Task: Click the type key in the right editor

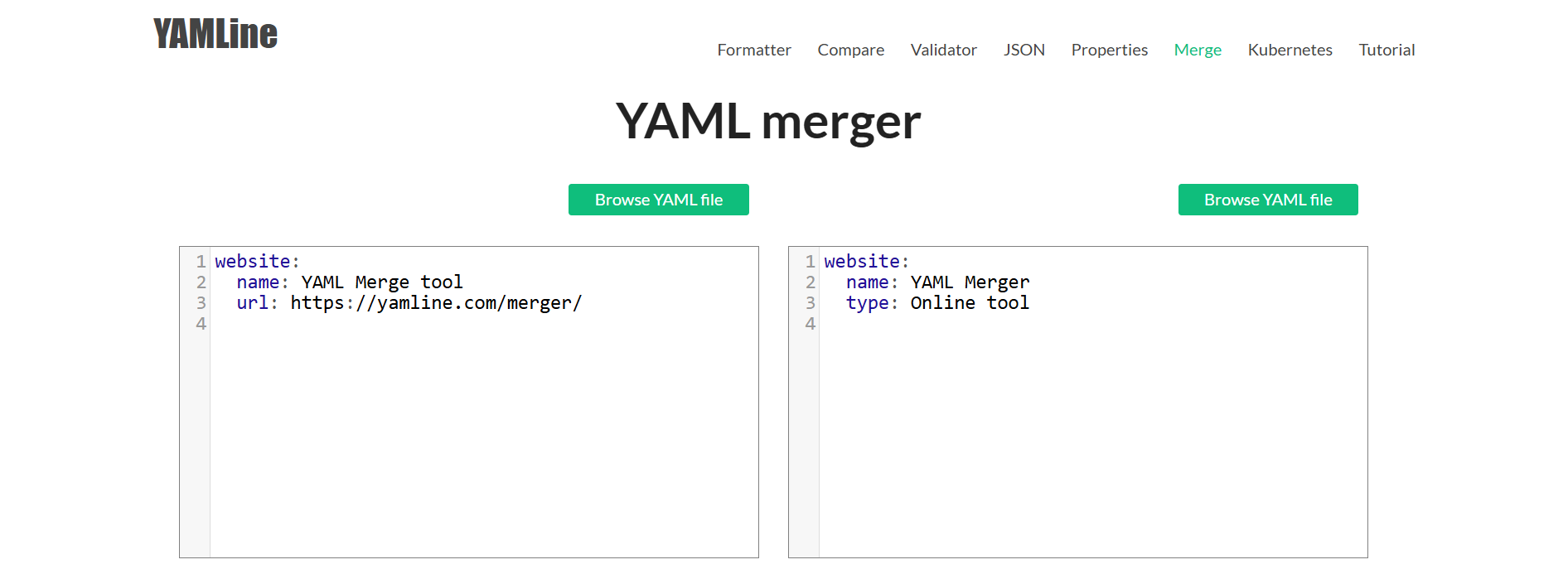Action: point(867,302)
